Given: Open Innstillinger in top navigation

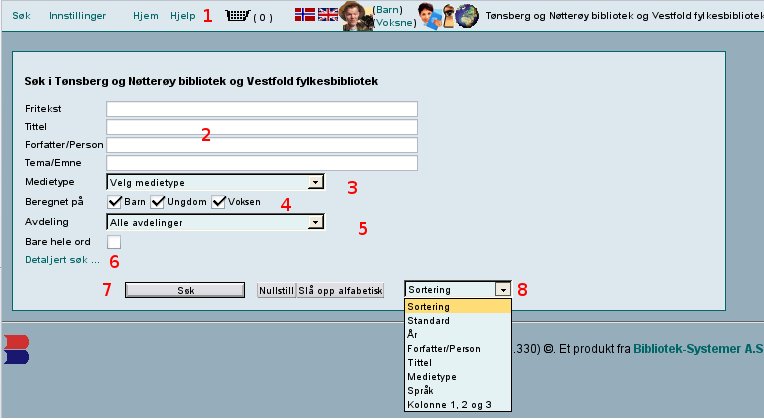Looking at the screenshot, I should (x=77, y=16).
